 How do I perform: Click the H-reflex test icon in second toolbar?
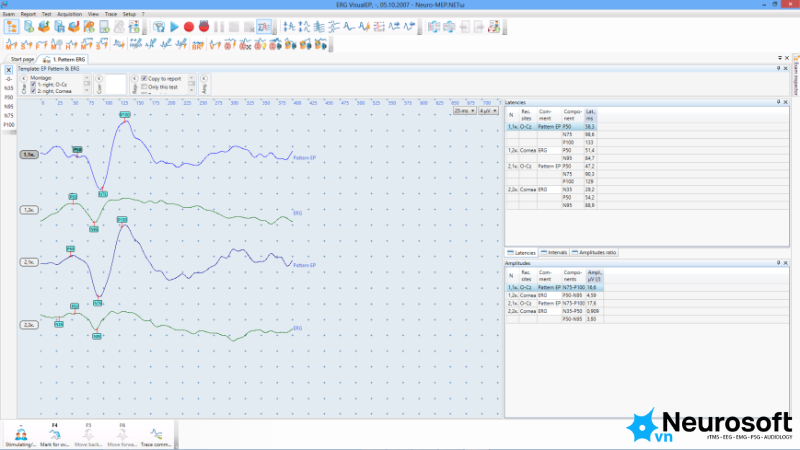coord(71,45)
